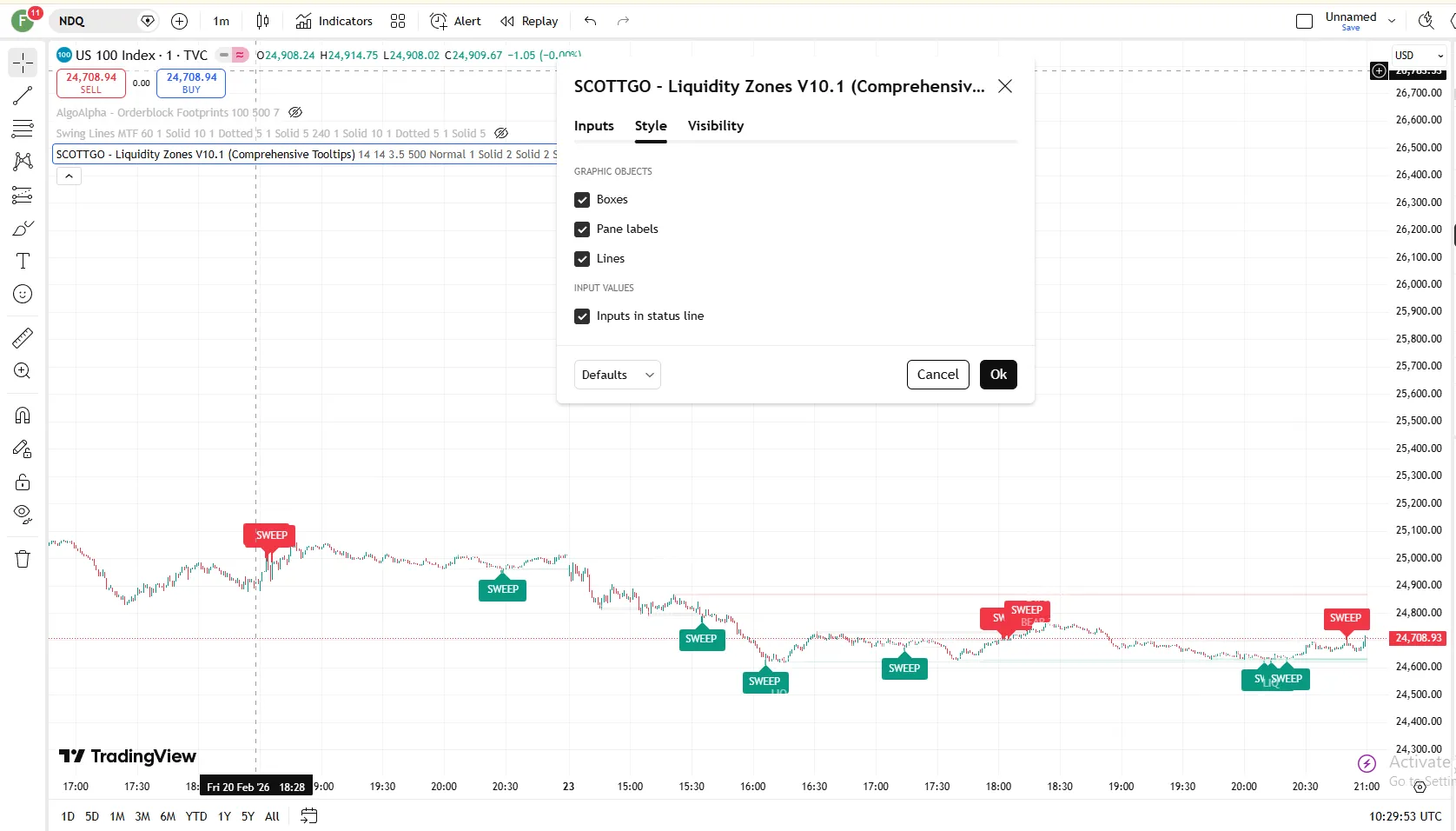Expand the USD currency dropdown
The width and height of the screenshot is (1456, 831).
click(x=1419, y=56)
